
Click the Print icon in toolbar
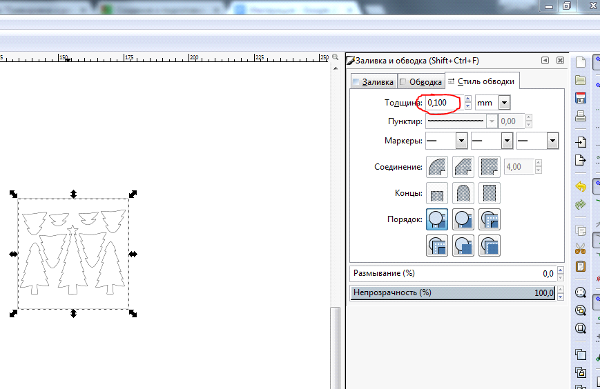(580, 116)
